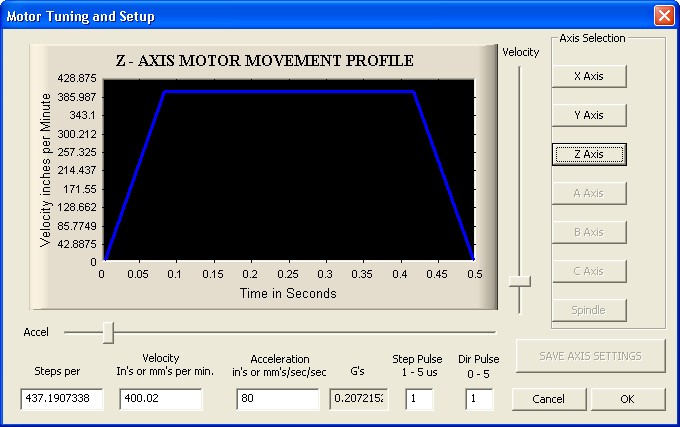Click the Acceleration field showing 80
The width and height of the screenshot is (680, 427).
pyautogui.click(x=277, y=399)
